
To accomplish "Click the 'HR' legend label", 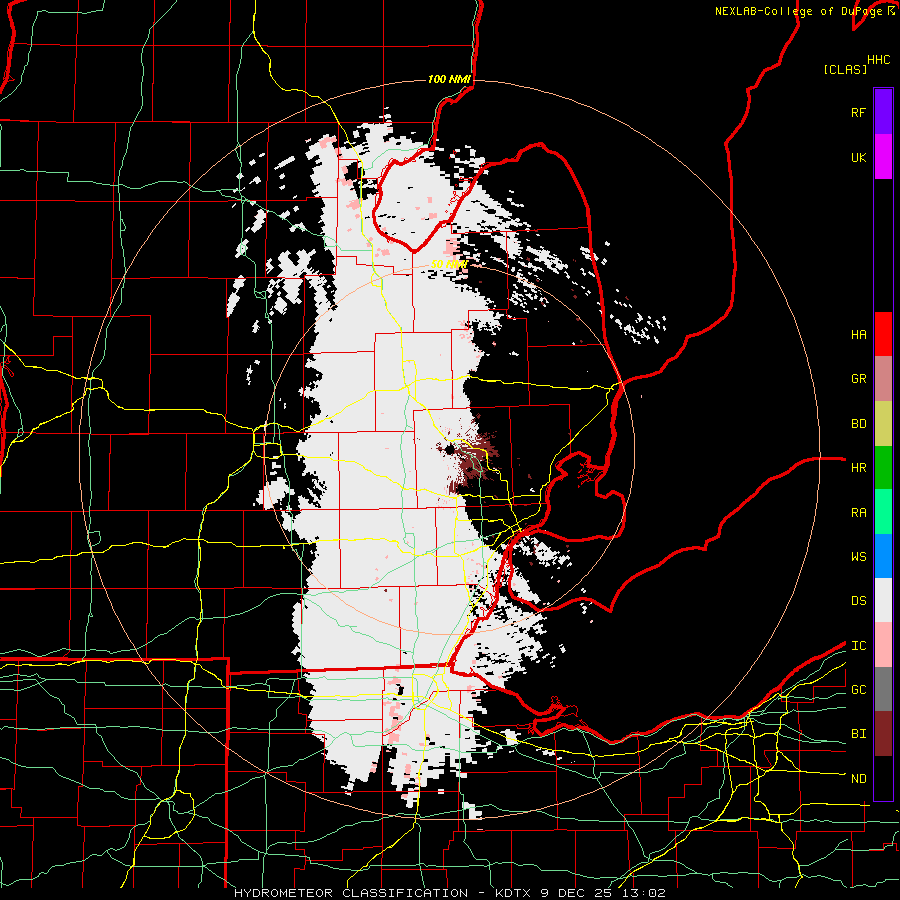I will pyautogui.click(x=858, y=468).
